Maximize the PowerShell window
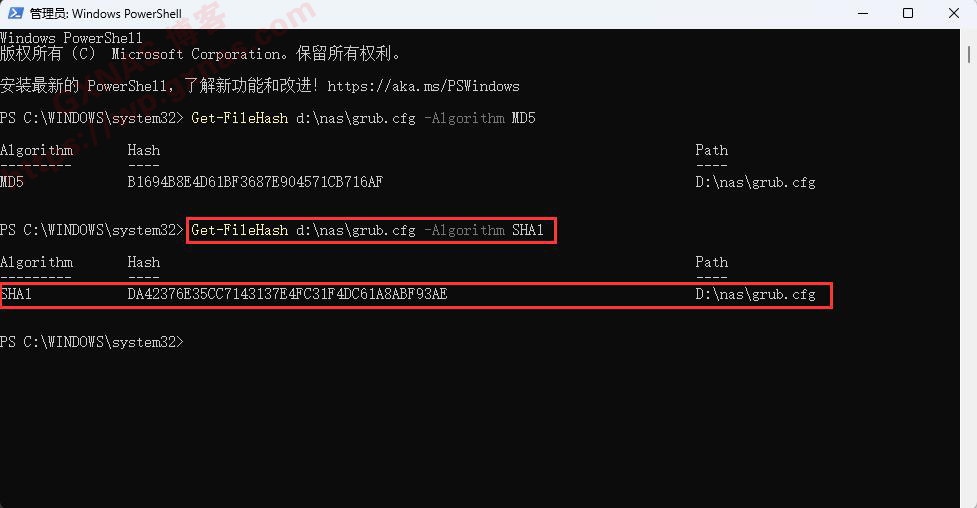 click(x=908, y=13)
